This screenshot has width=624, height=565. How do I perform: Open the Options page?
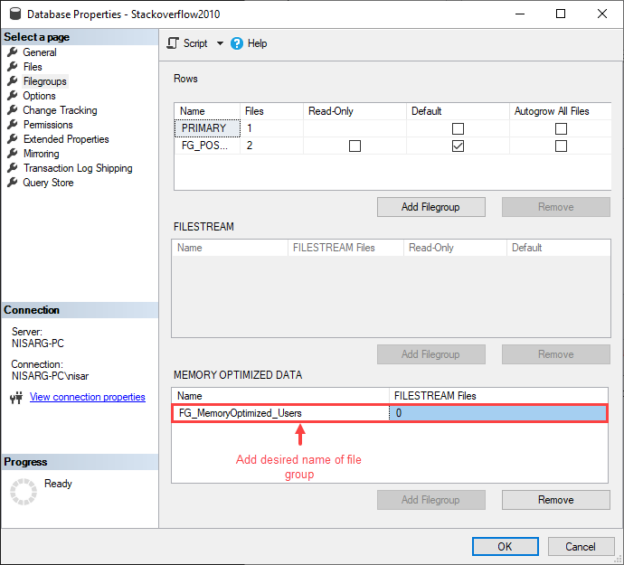[39, 96]
